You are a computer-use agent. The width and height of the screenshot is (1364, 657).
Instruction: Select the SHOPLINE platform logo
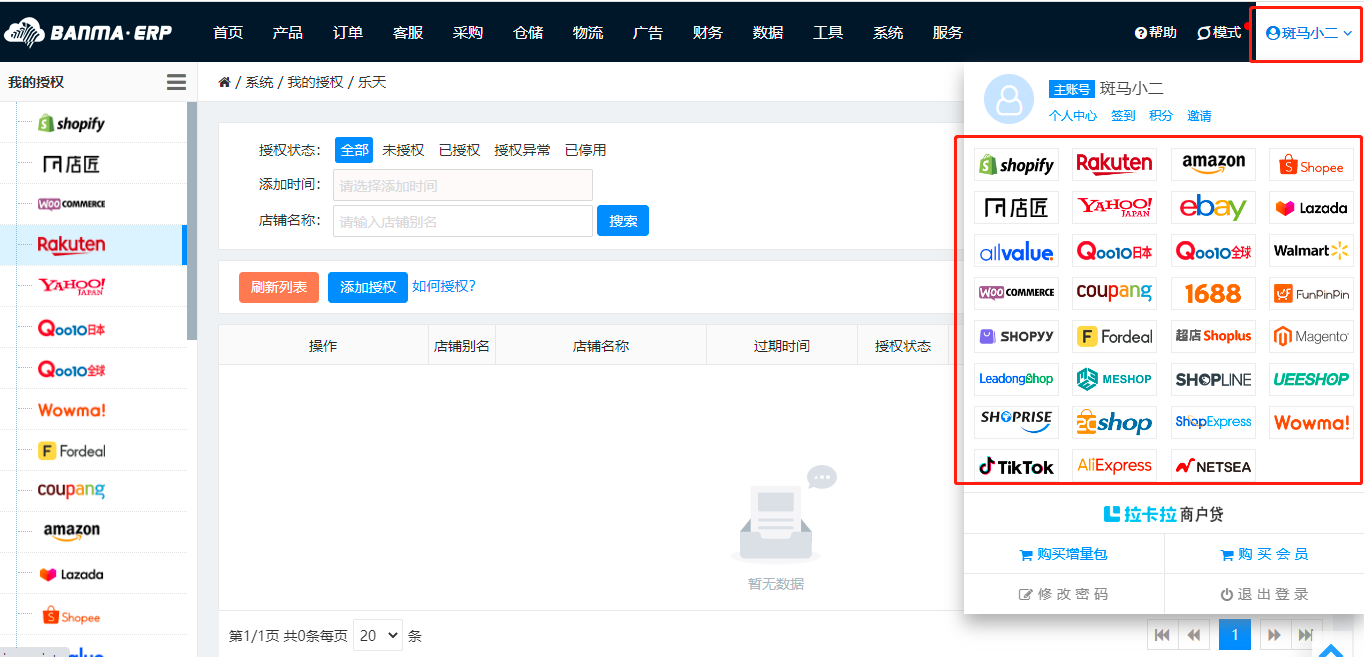1213,379
